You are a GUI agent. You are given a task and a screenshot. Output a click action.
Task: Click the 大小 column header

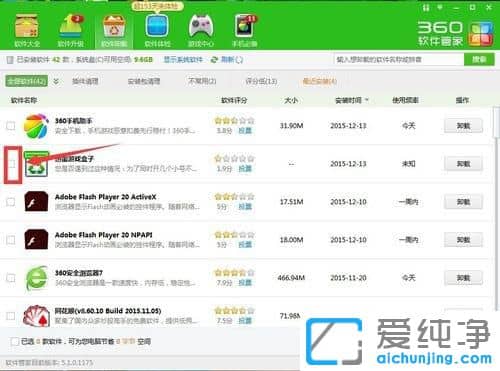(x=291, y=100)
